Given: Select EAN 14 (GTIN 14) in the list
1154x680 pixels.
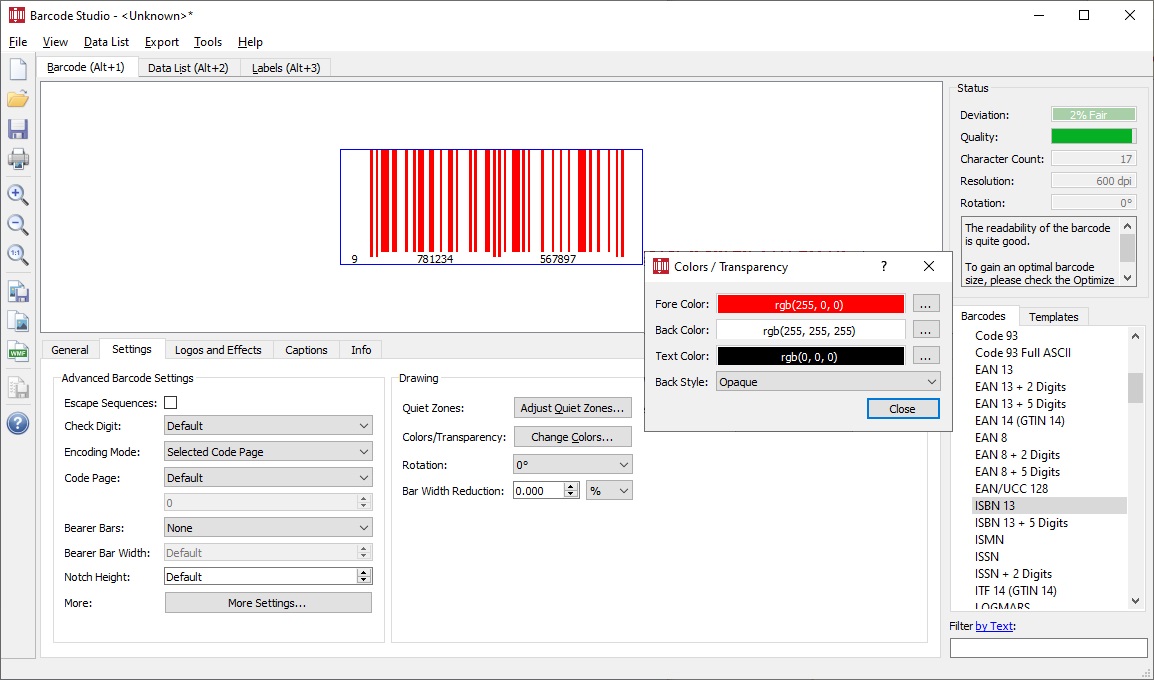Looking at the screenshot, I should point(1019,420).
